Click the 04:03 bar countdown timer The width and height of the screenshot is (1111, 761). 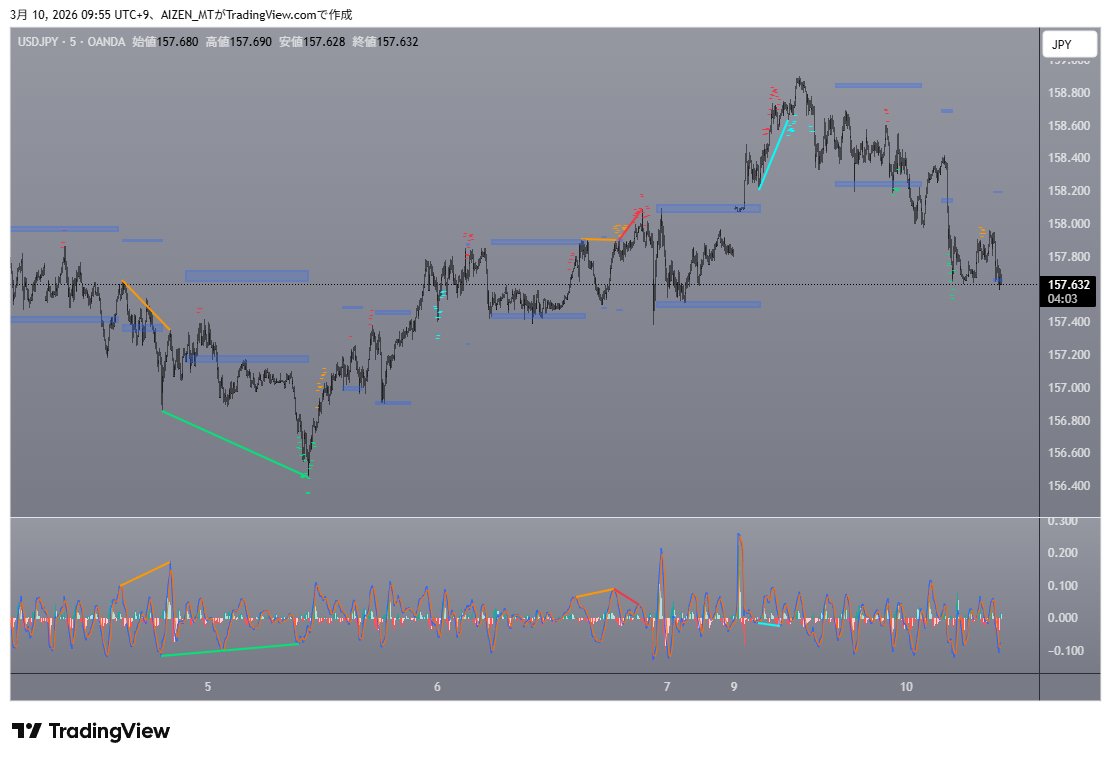pos(1062,299)
